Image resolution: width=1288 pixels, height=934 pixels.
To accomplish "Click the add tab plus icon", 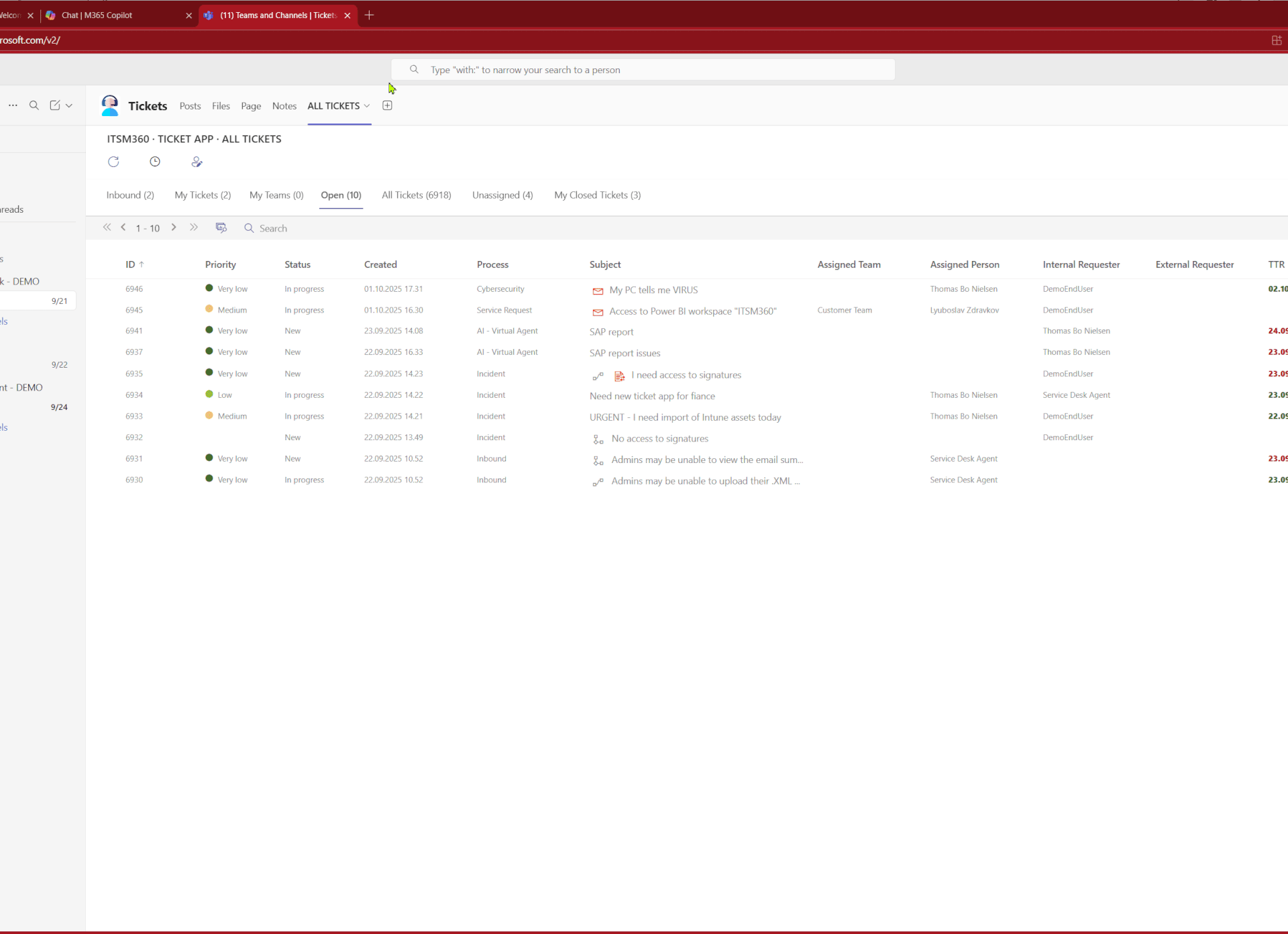I will [387, 105].
